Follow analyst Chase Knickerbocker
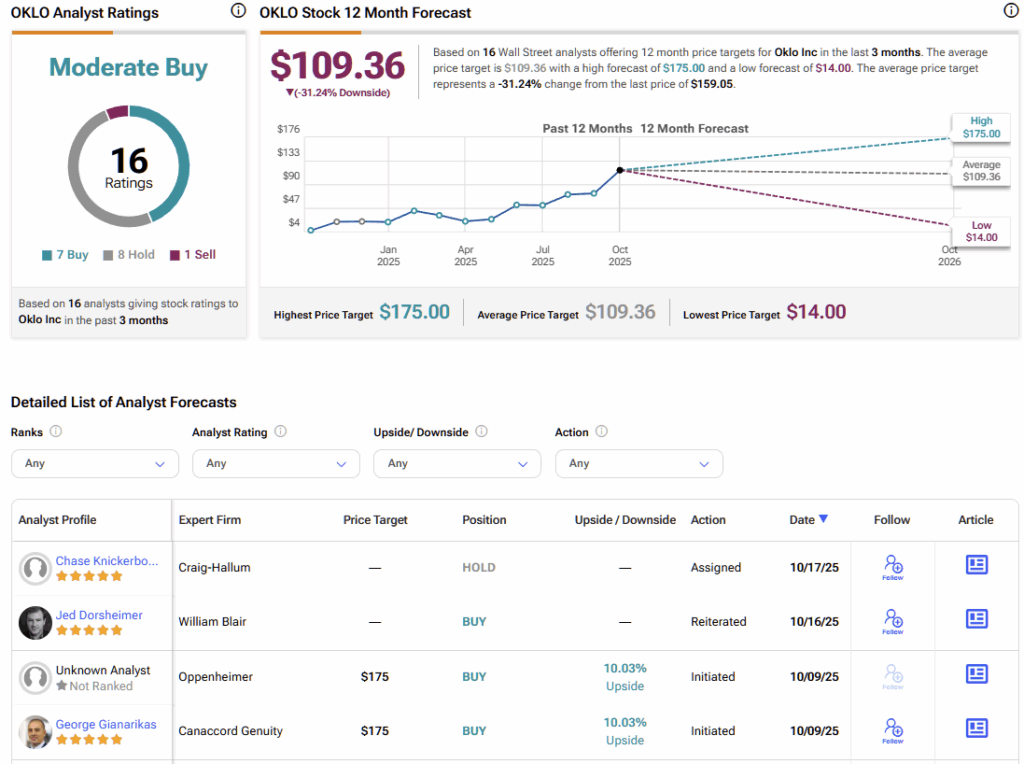Viewport: 1024px width, 764px height. tap(892, 566)
